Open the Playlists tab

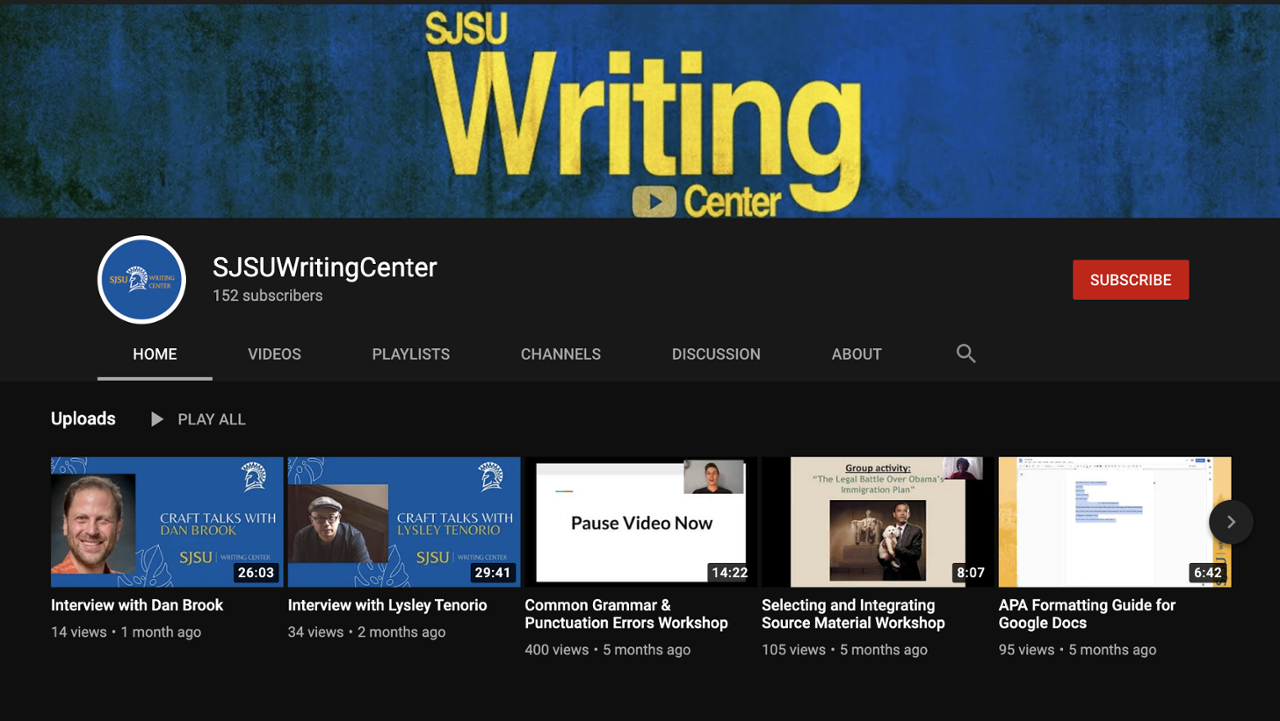(x=411, y=354)
